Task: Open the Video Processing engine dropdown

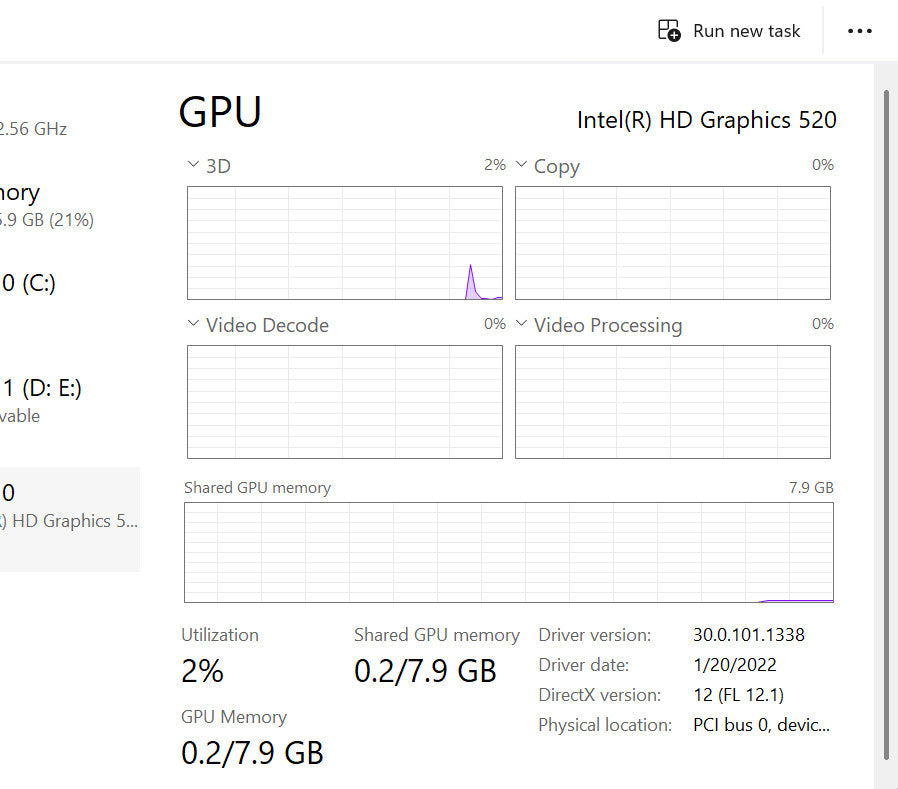Action: 521,324
